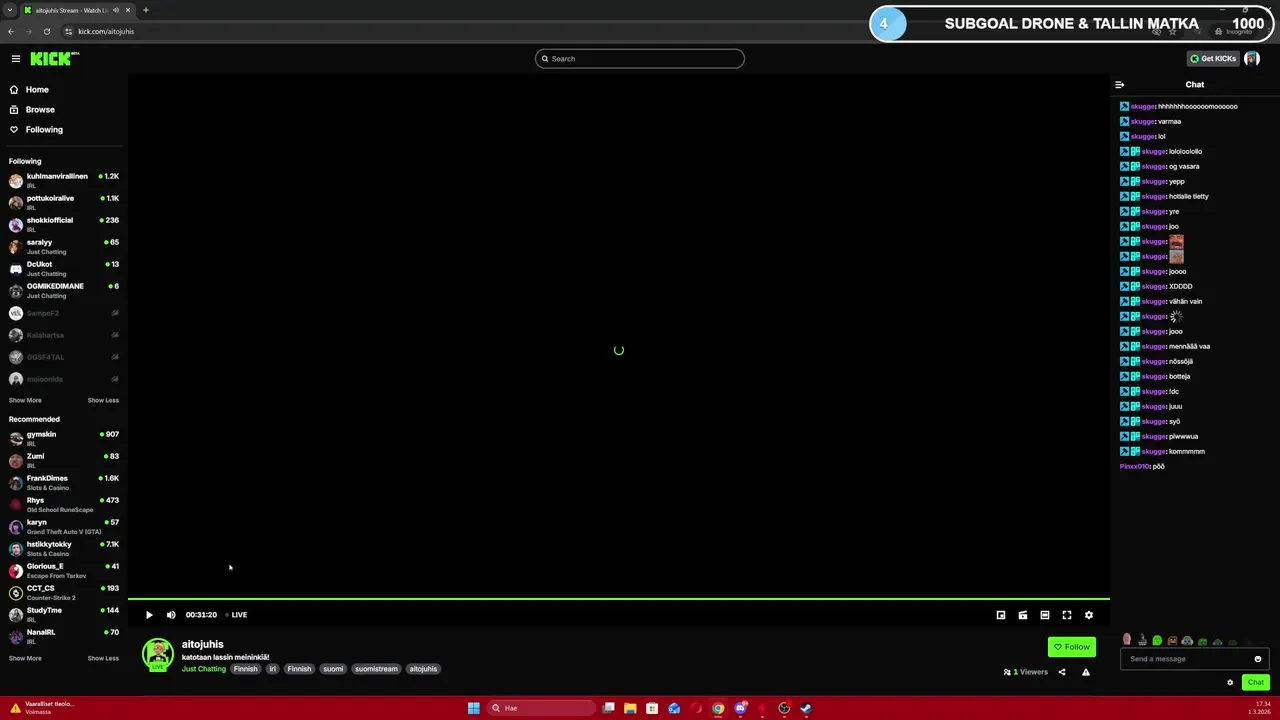
Task: Open the Windows Start menu
Action: click(474, 708)
